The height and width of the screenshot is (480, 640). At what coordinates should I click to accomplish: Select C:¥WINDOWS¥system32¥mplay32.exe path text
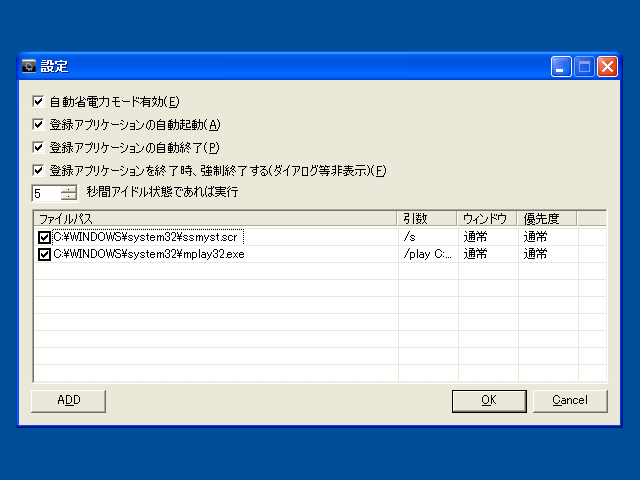(149, 254)
